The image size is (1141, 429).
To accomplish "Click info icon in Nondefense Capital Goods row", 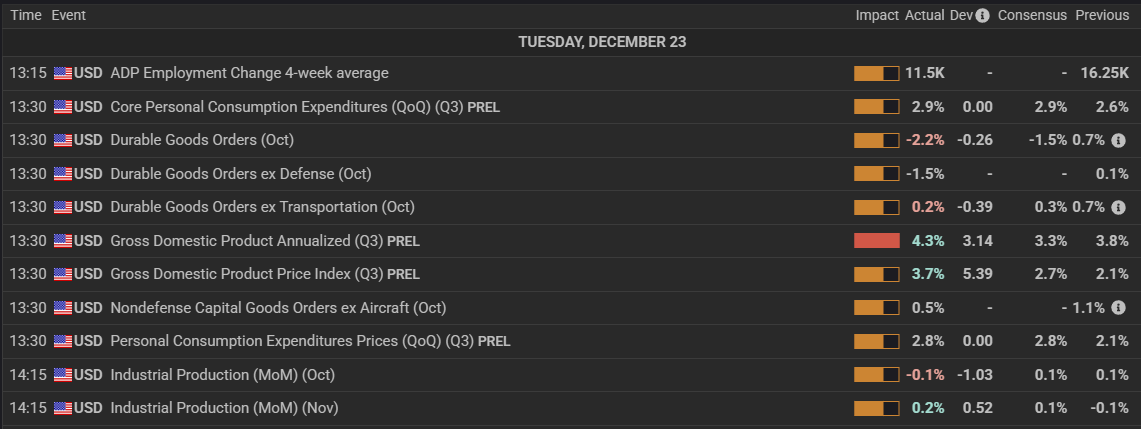I will [1119, 308].
